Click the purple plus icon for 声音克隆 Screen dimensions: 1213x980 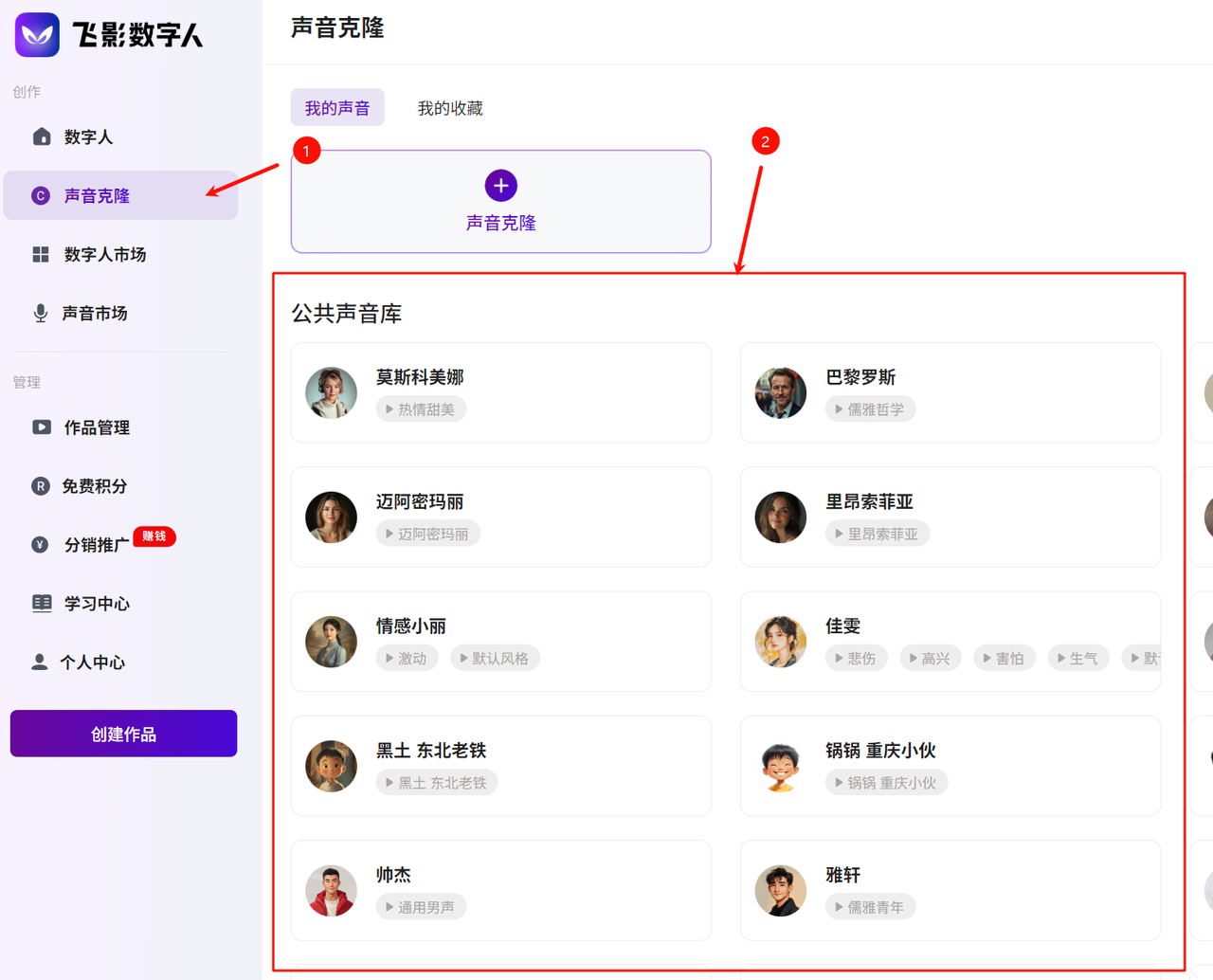[500, 186]
